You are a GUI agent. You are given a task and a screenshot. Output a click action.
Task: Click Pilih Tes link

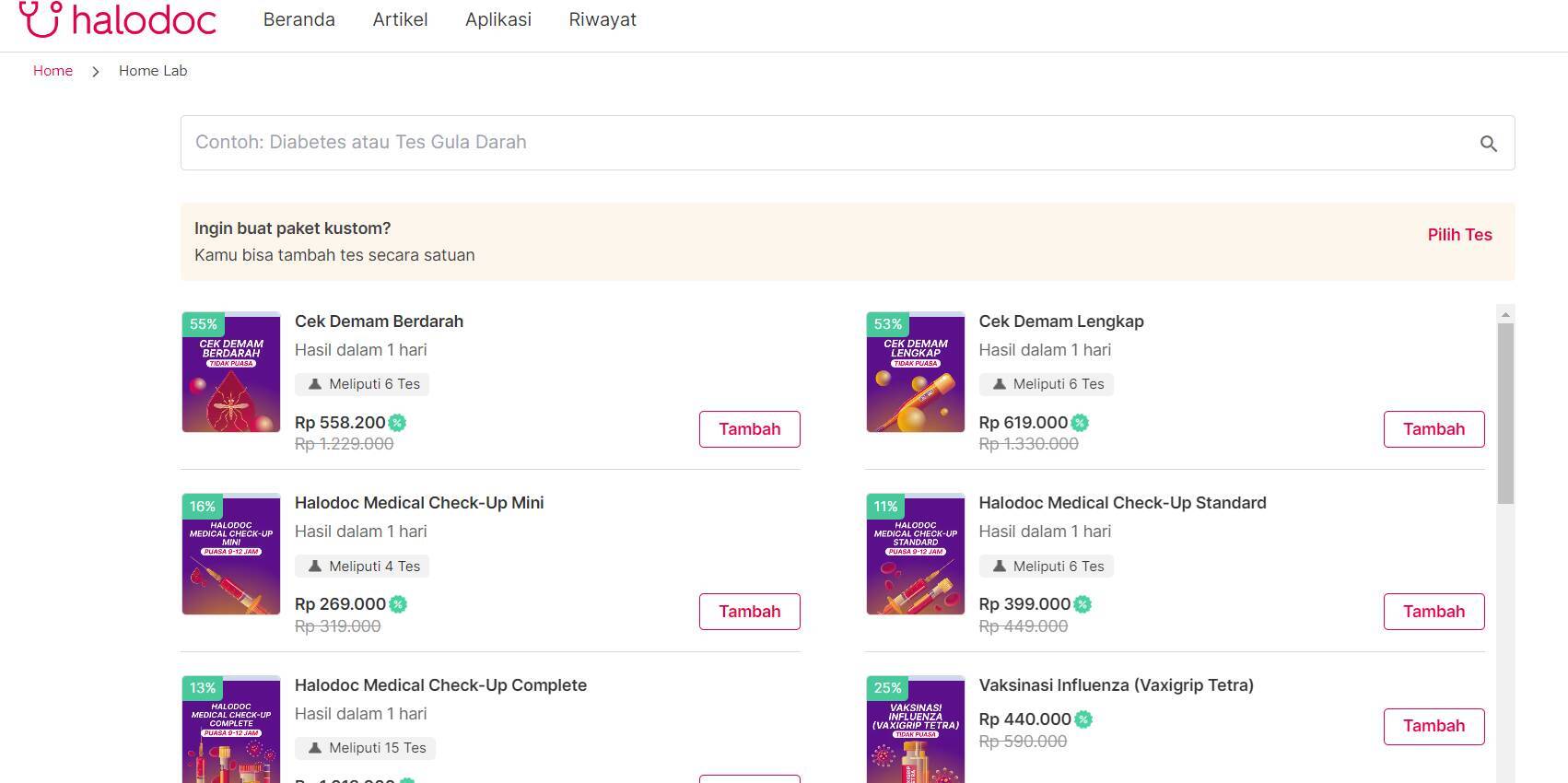[1459, 235]
